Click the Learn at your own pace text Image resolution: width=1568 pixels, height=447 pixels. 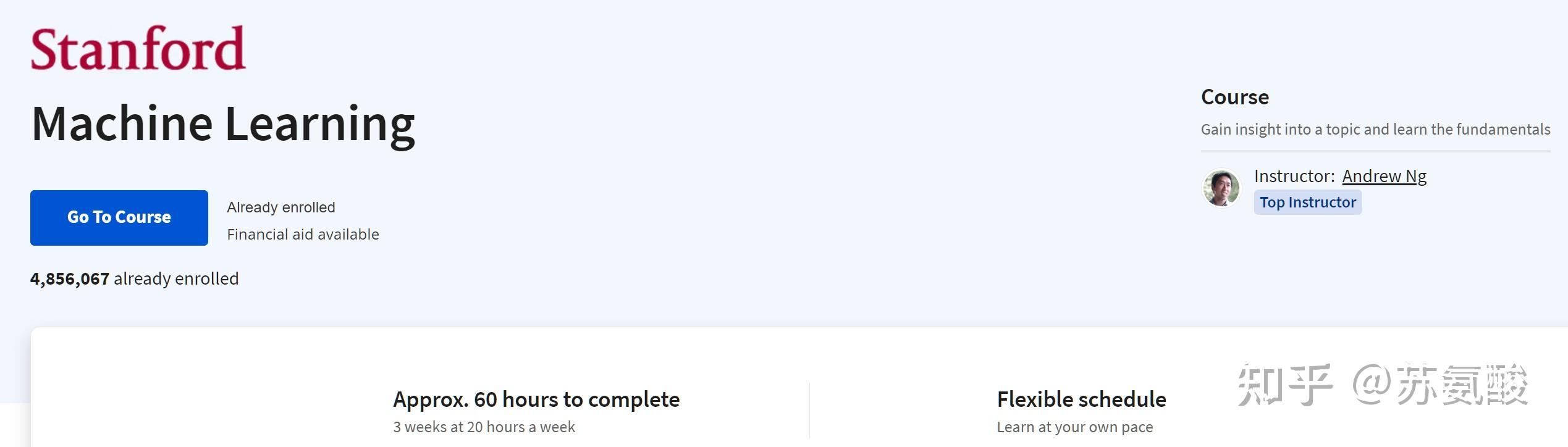[x=1074, y=427]
